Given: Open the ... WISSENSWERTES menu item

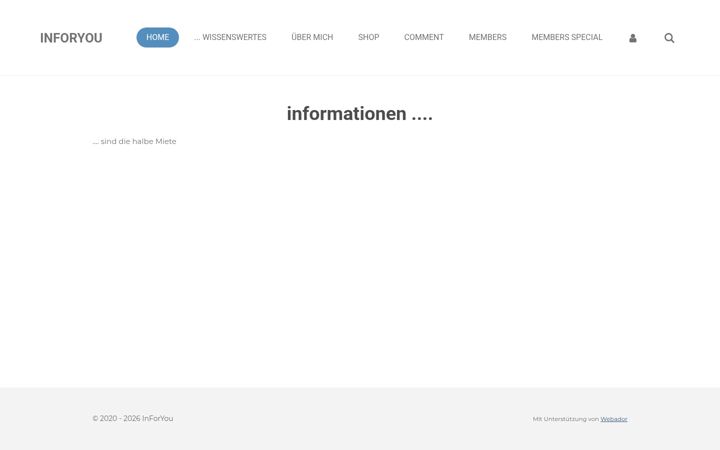Looking at the screenshot, I should pyautogui.click(x=230, y=37).
